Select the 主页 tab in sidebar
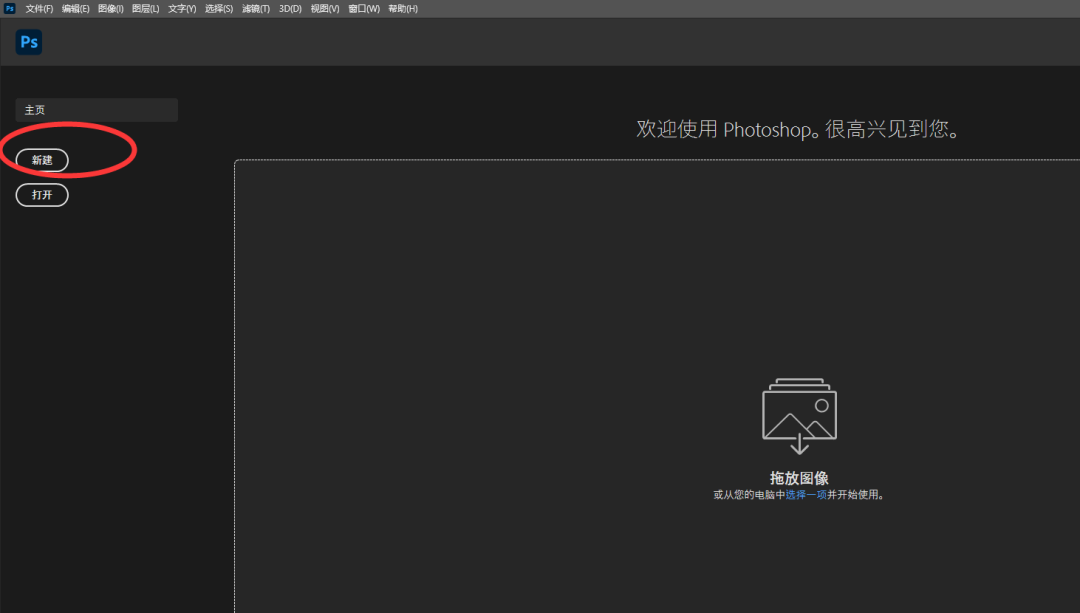The height and width of the screenshot is (613, 1080). point(96,110)
